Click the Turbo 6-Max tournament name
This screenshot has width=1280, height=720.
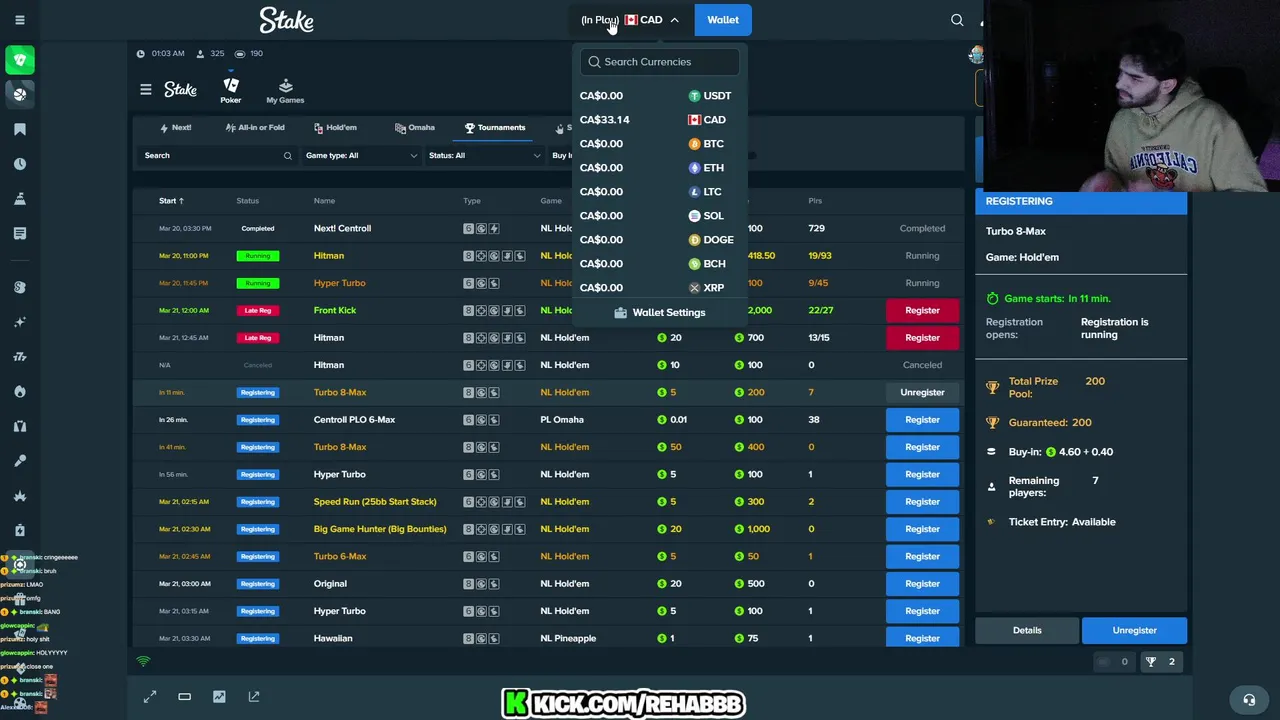340,556
